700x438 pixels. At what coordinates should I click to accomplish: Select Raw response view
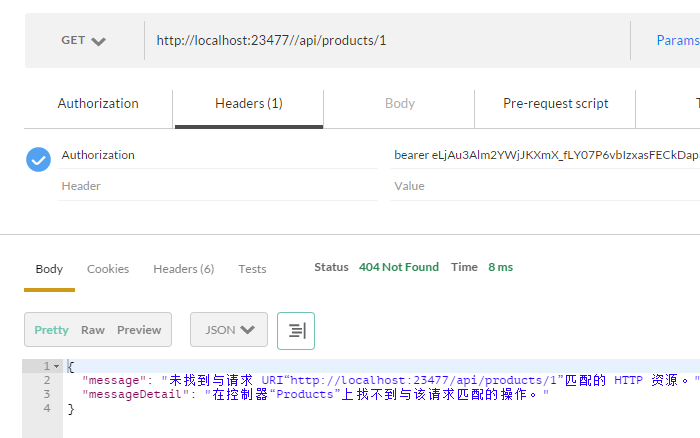(x=93, y=330)
